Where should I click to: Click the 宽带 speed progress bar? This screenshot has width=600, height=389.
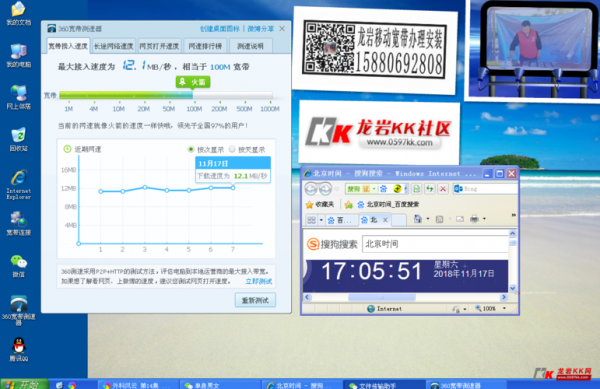pyautogui.click(x=166, y=95)
